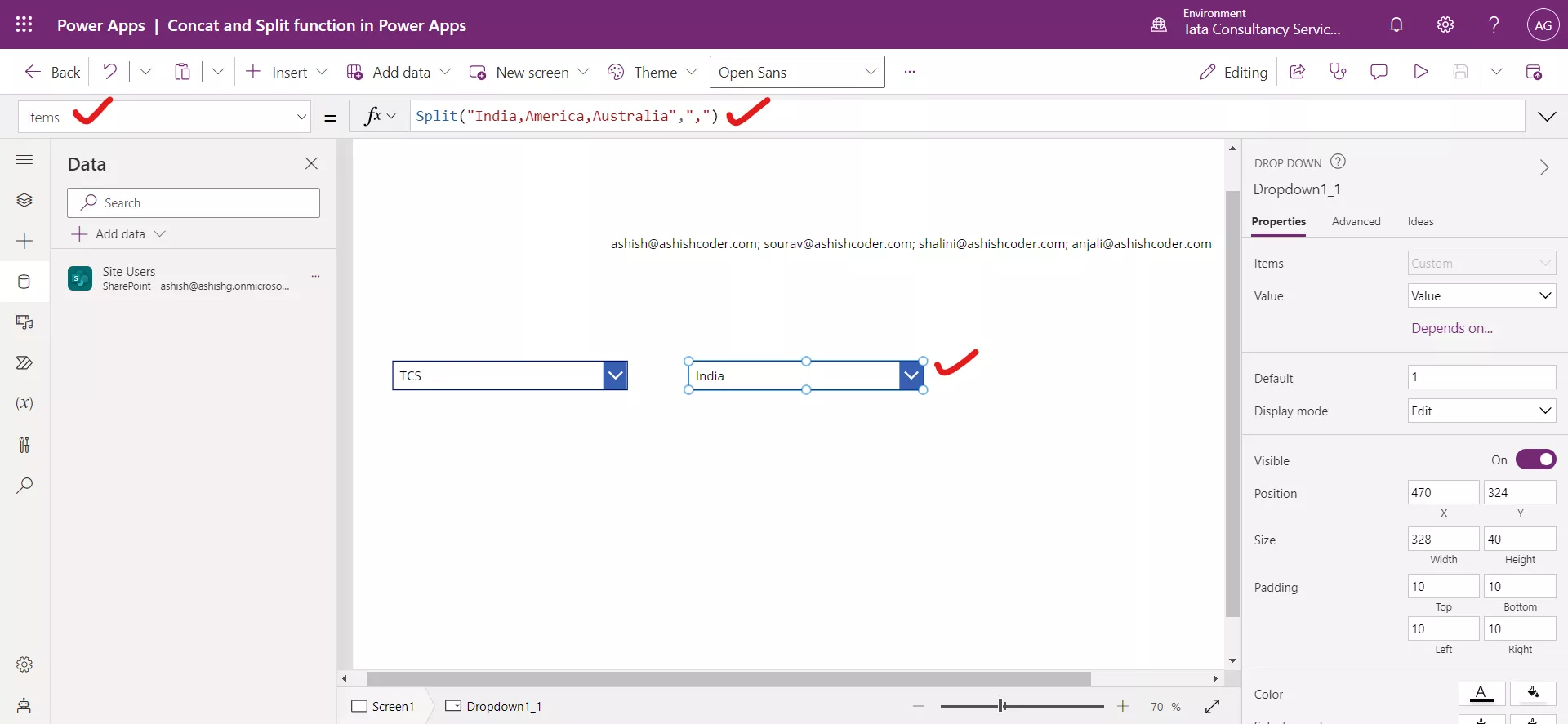Click the Back button
The width and height of the screenshot is (1568, 724).
tap(52, 72)
